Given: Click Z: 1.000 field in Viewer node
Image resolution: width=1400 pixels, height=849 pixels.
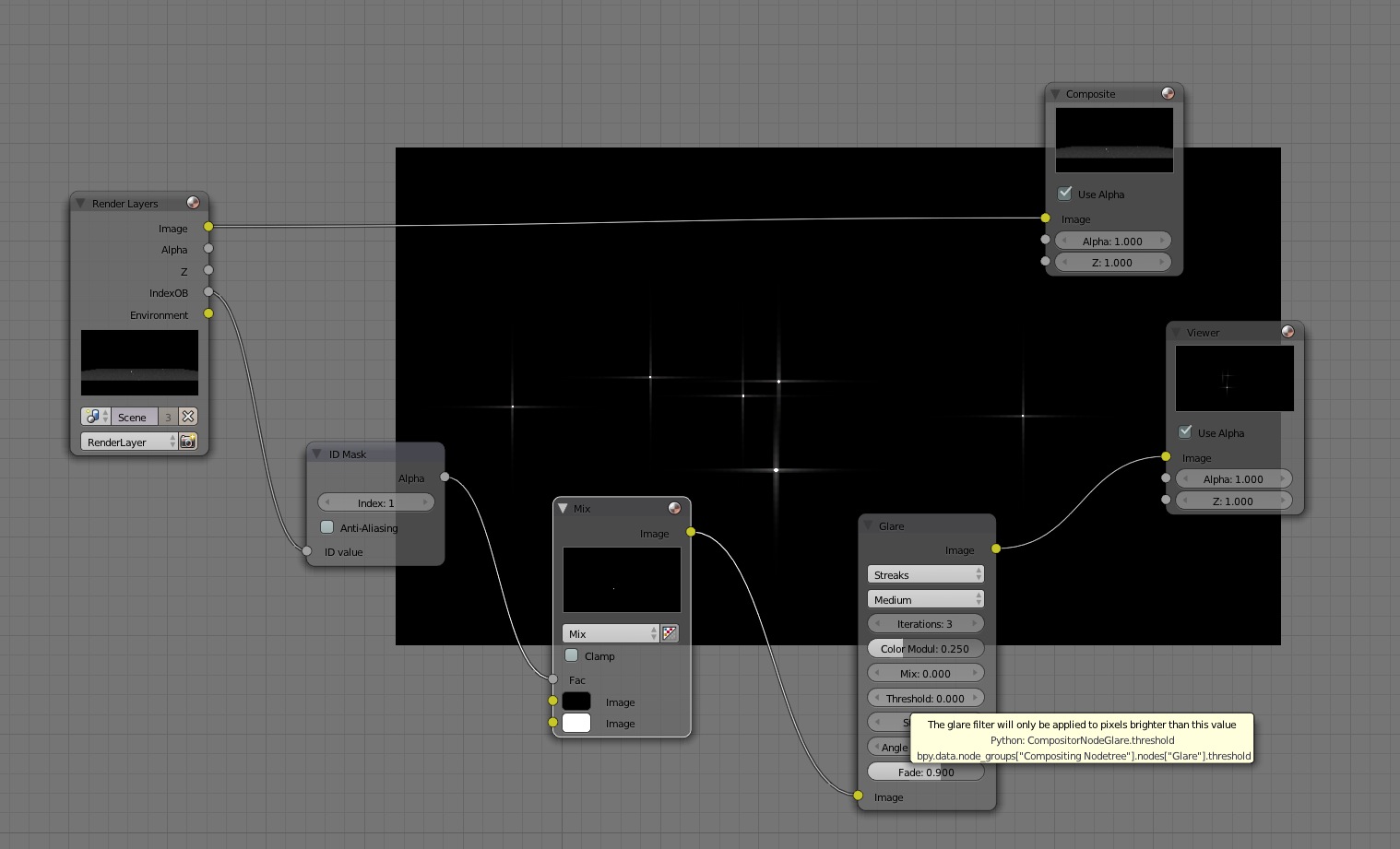Looking at the screenshot, I should [1234, 501].
